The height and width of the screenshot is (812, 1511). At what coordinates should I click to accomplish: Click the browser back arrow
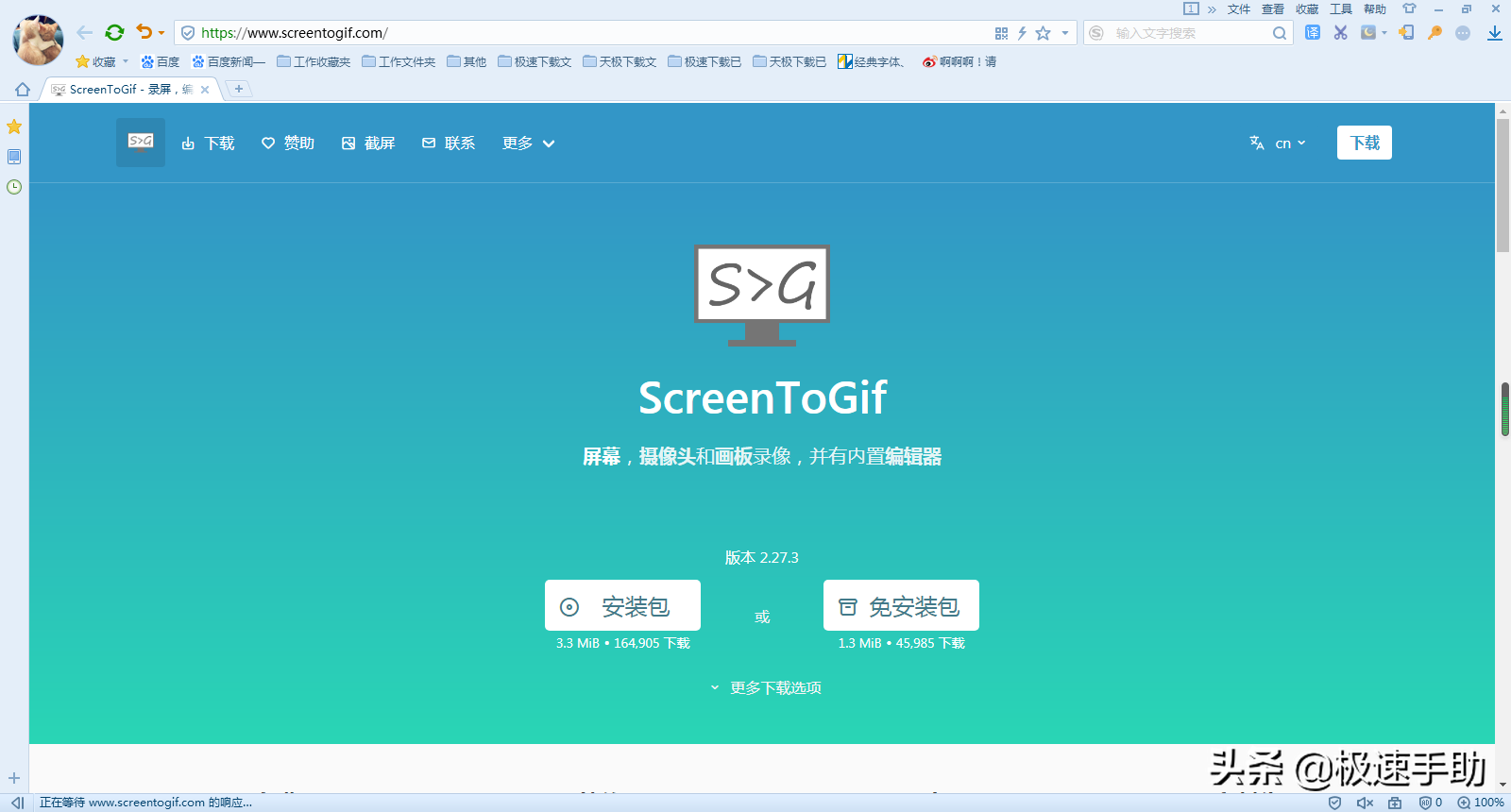coord(85,33)
